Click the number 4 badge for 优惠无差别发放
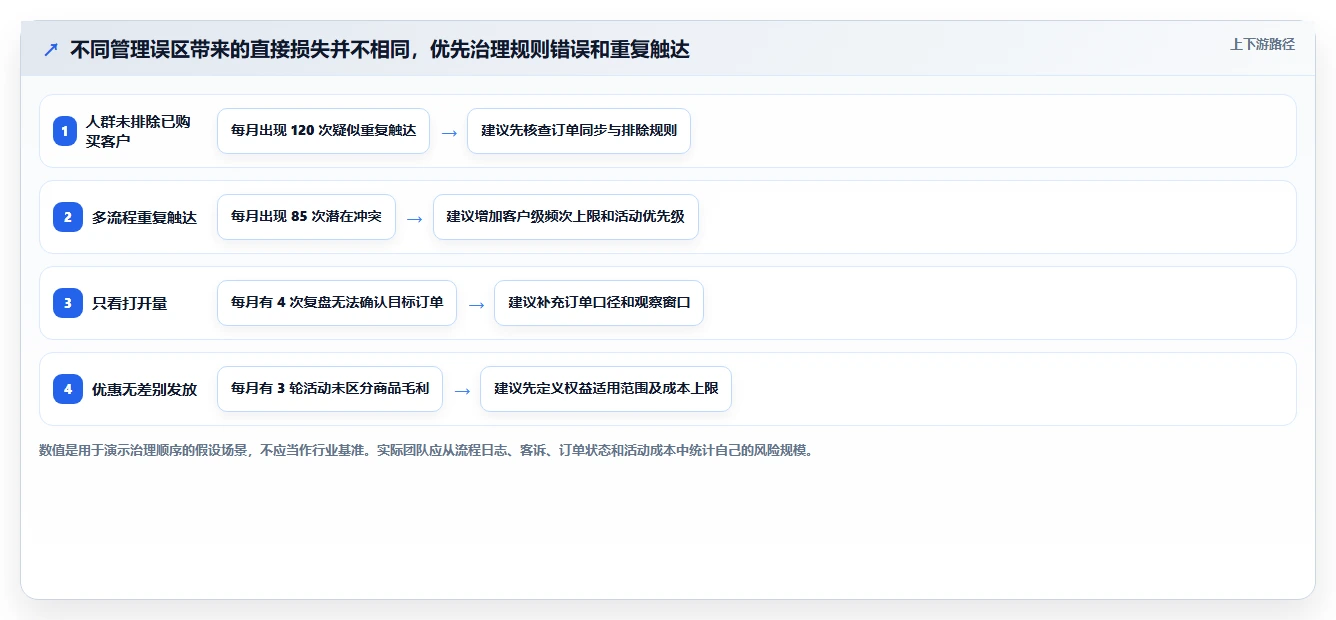This screenshot has height=620, width=1336. 68,388
